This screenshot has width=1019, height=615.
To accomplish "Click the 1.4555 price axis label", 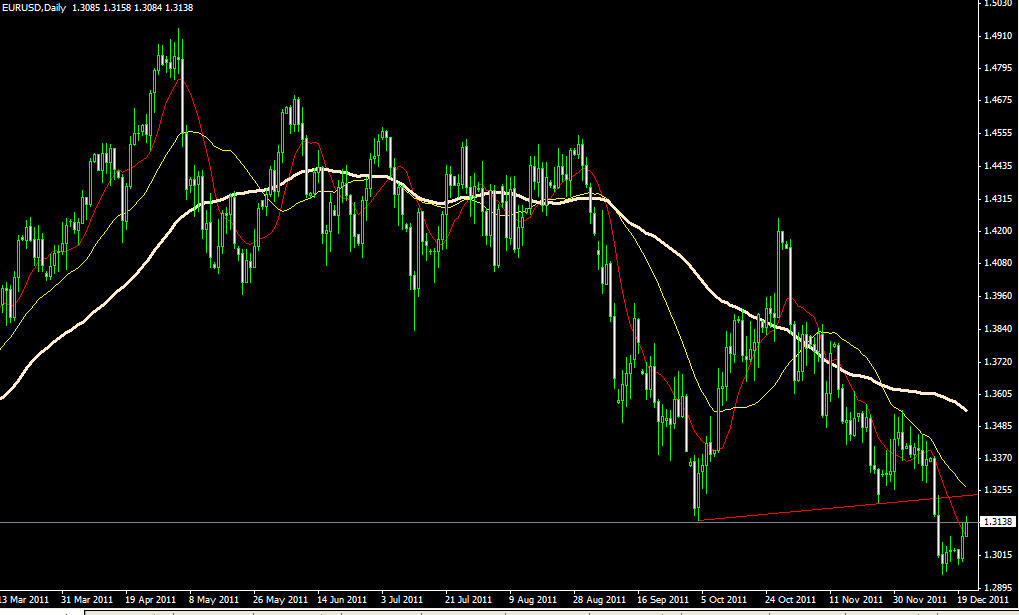I will click(x=998, y=133).
